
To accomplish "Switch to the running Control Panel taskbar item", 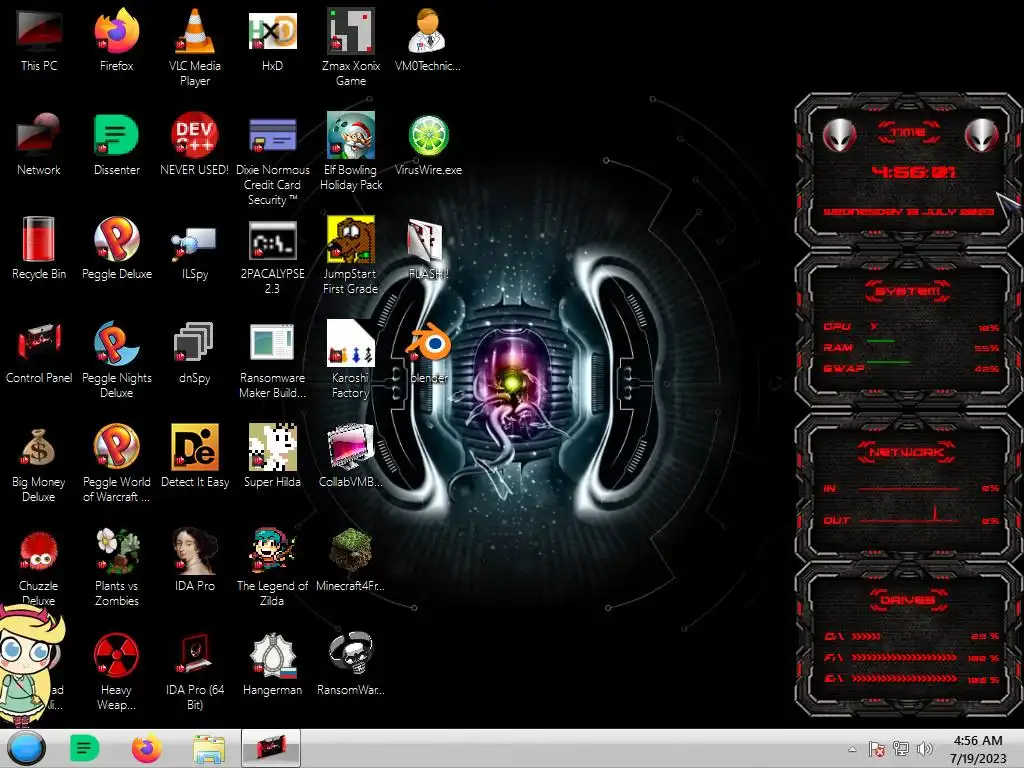I will click(x=271, y=748).
